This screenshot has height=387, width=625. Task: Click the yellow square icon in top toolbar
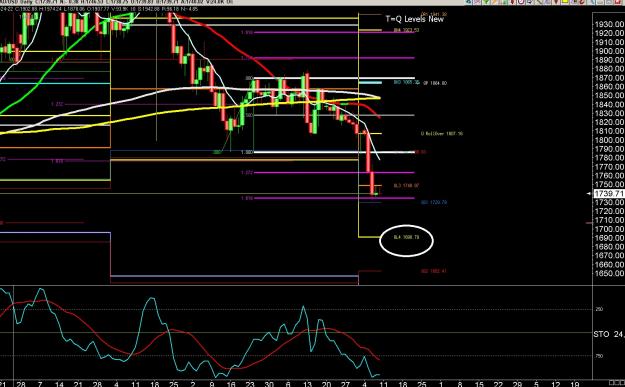point(565,1)
